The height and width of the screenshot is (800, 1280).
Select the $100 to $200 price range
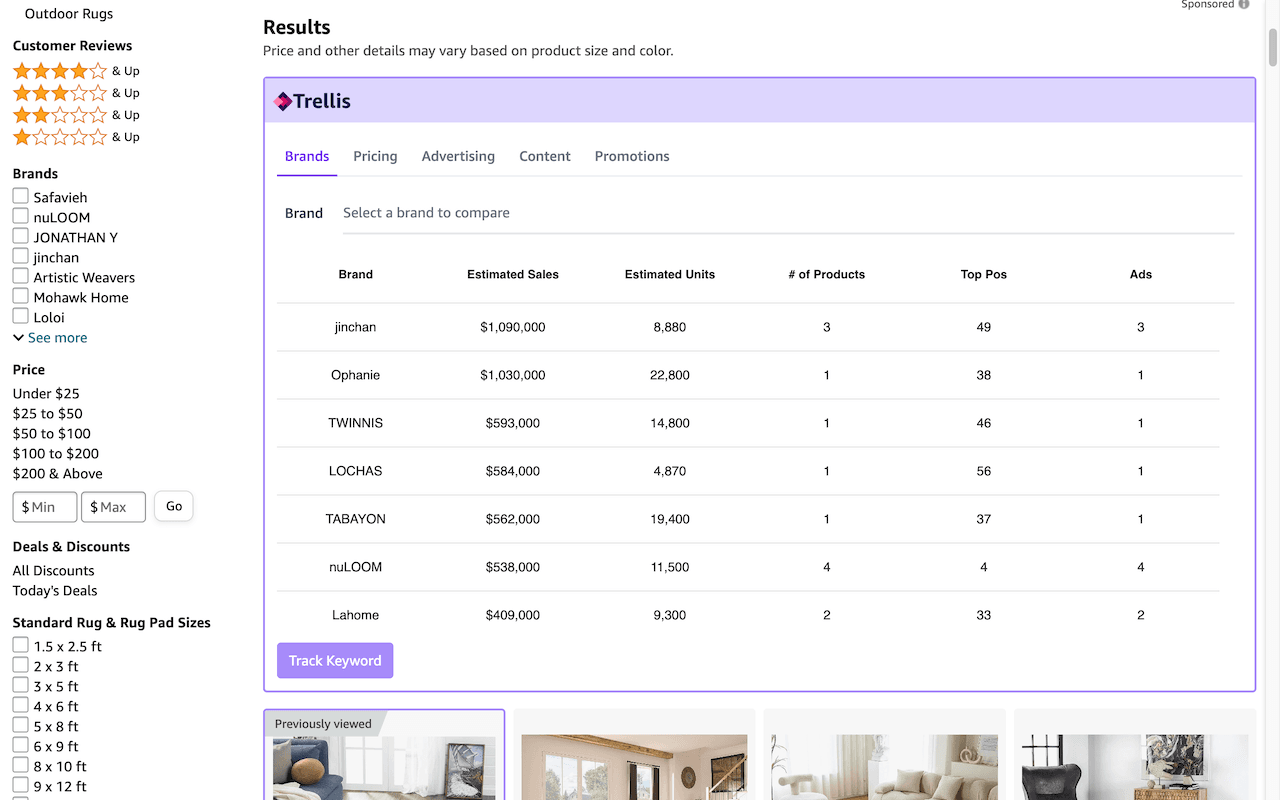[56, 454]
